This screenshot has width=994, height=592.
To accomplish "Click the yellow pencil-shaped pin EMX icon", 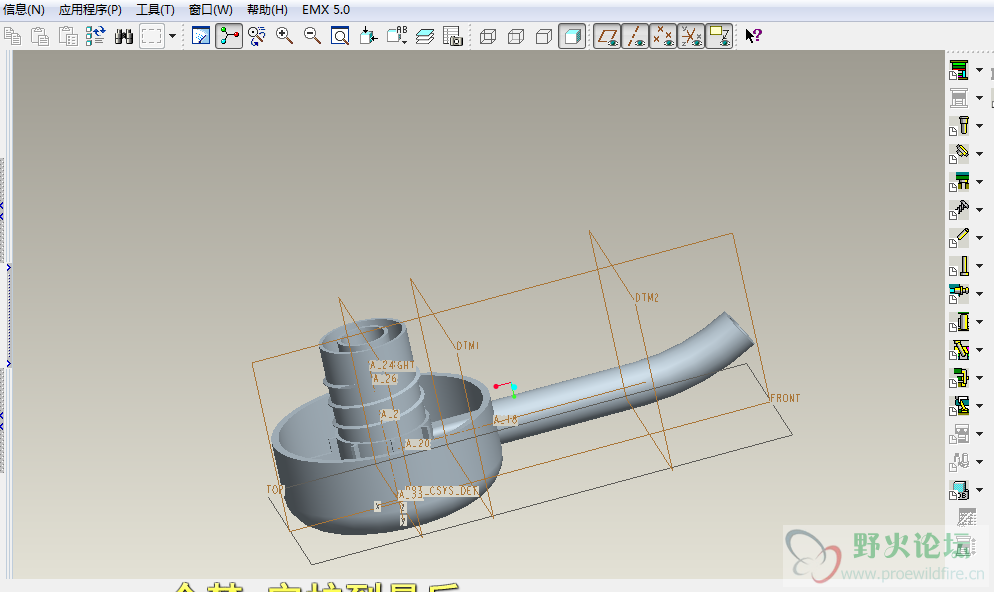I will [959, 238].
